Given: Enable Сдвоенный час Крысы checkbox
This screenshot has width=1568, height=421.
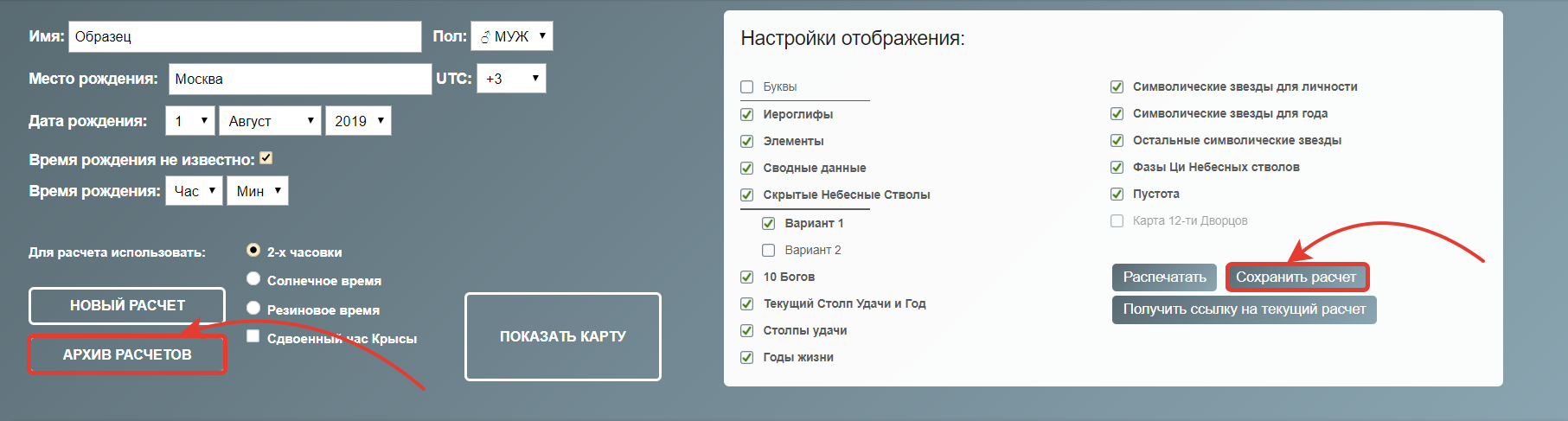Looking at the screenshot, I should tap(253, 336).
